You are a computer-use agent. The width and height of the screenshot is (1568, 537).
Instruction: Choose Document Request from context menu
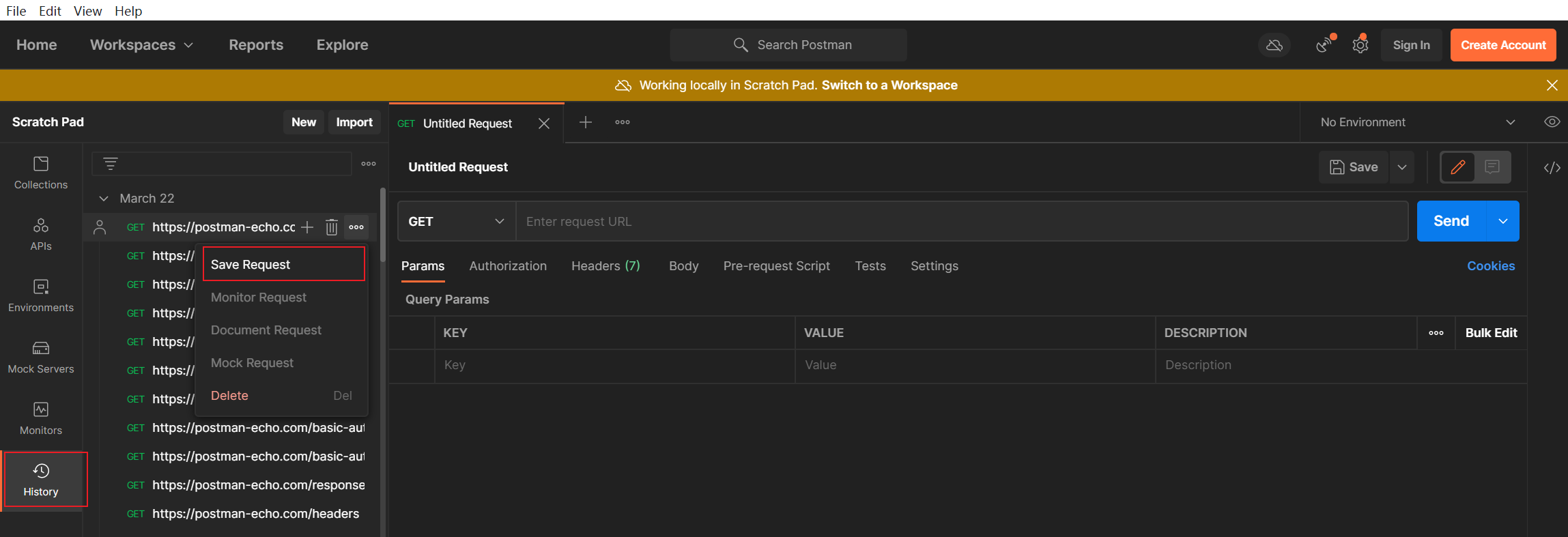[282, 330]
